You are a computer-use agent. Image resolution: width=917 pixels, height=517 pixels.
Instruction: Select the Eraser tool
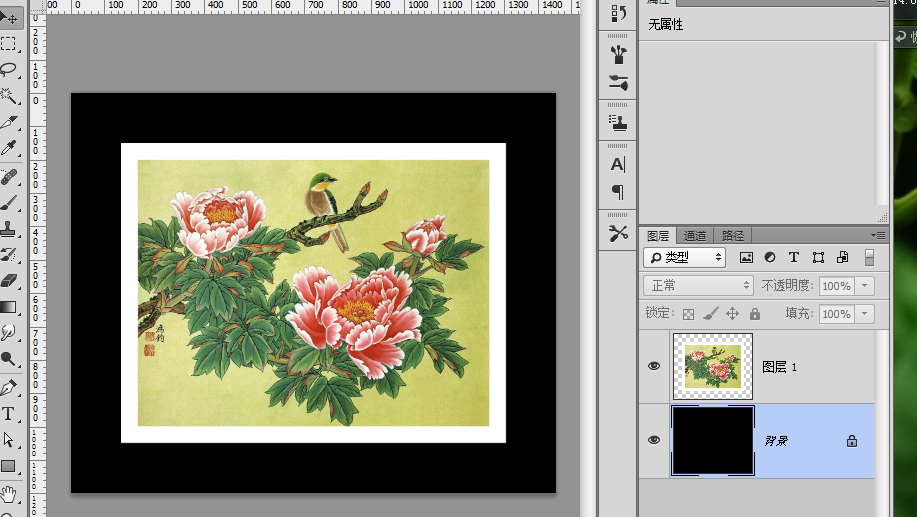click(9, 280)
